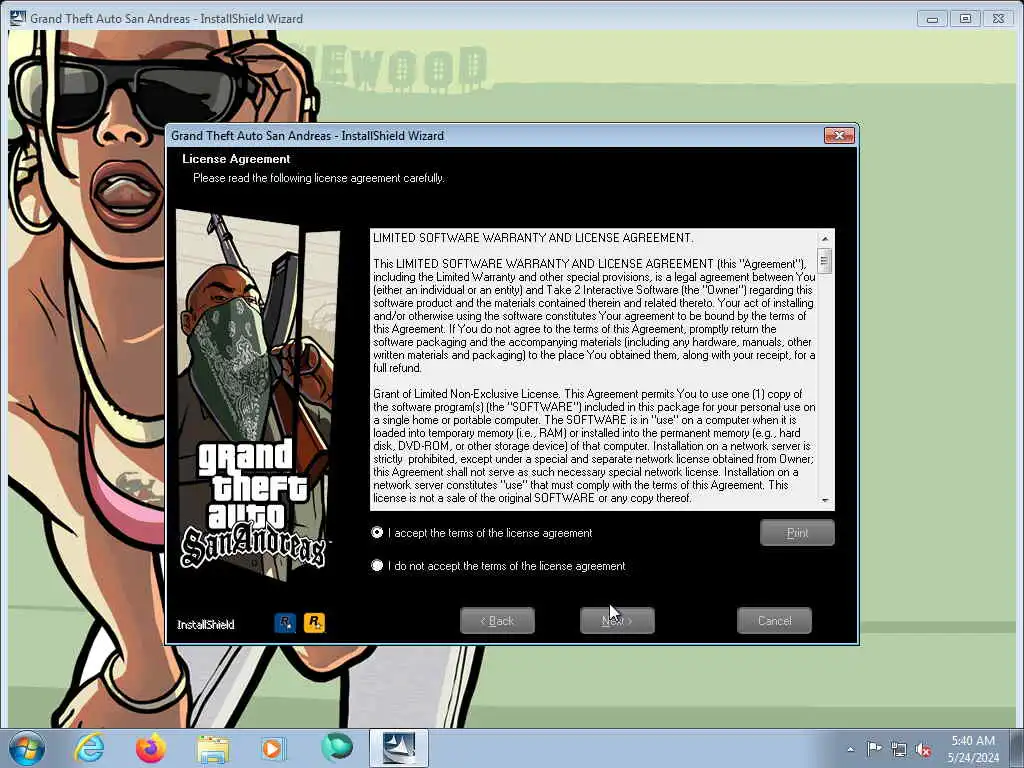Image resolution: width=1024 pixels, height=768 pixels.
Task: Click the license scrollbar thumb
Action: tap(825, 261)
